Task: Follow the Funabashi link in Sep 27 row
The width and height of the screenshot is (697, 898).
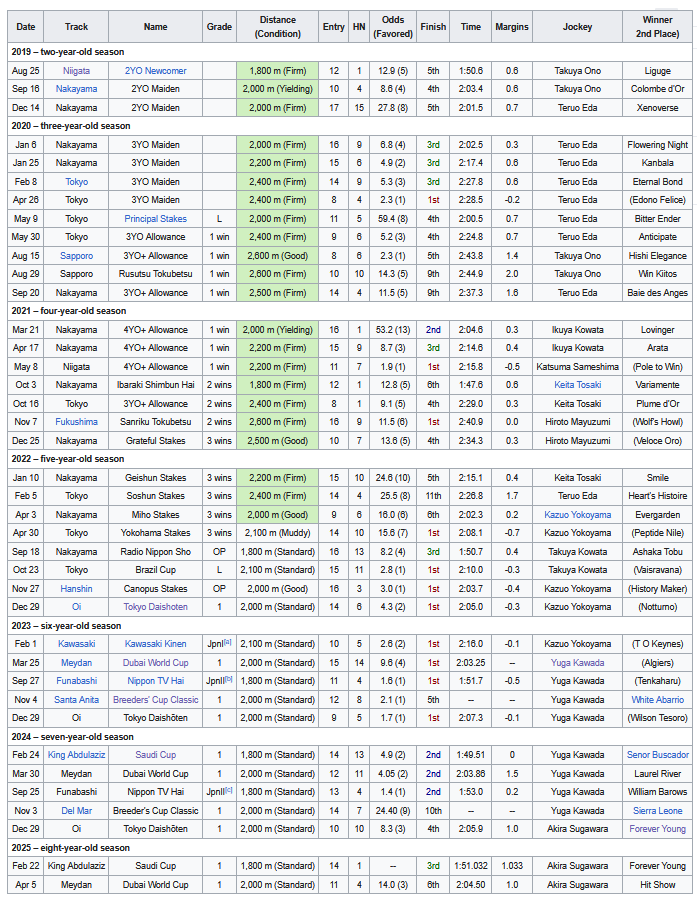Action: coord(76,681)
